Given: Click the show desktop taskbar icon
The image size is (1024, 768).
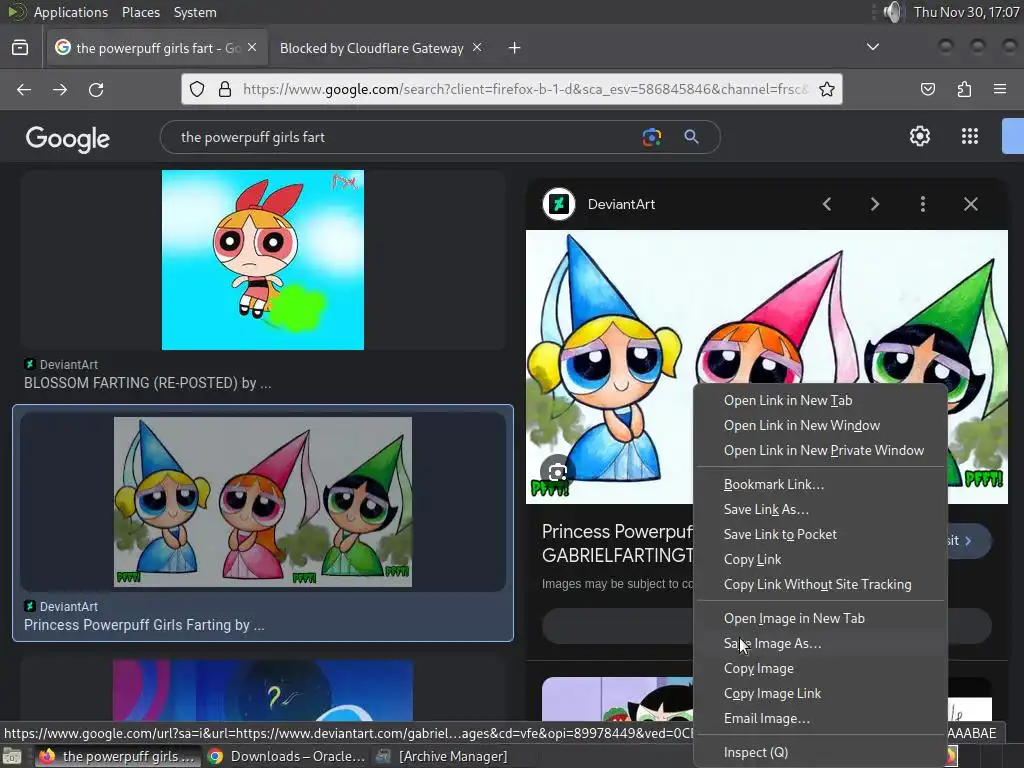Looking at the screenshot, I should tap(12, 756).
